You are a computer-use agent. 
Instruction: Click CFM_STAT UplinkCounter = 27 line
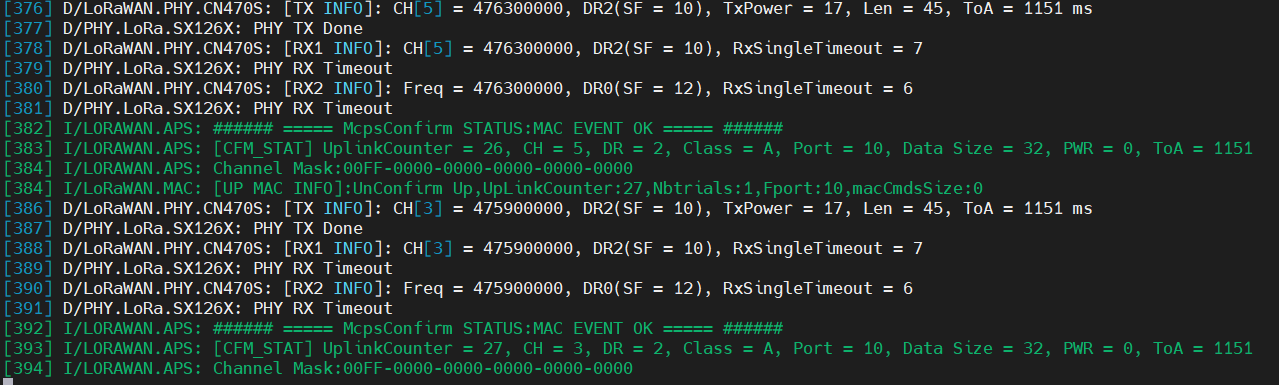[x=628, y=349]
